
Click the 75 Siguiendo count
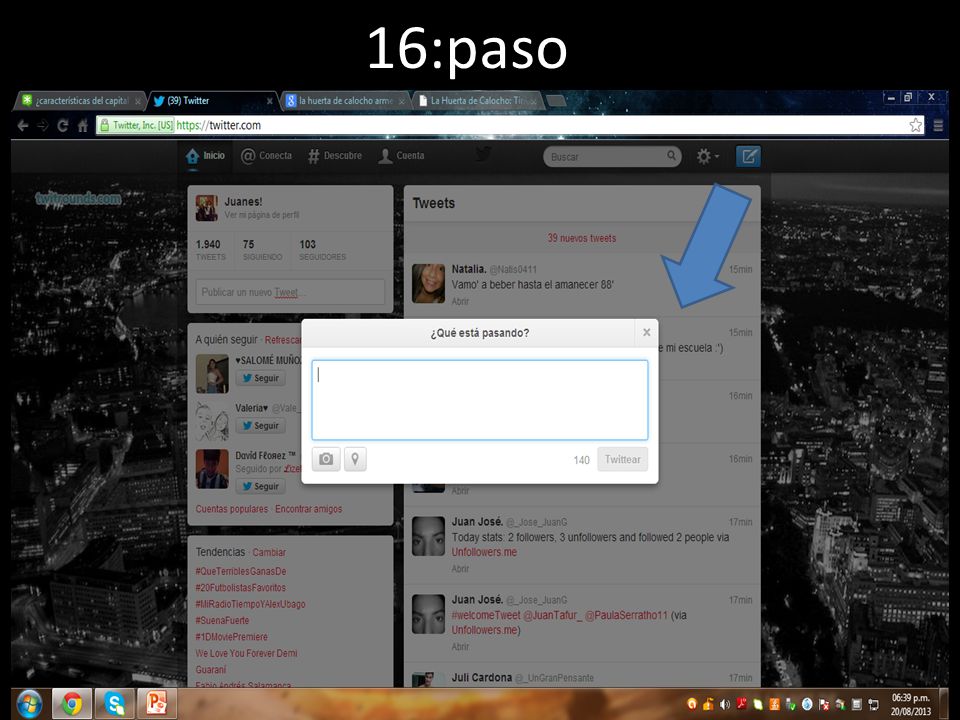pos(262,249)
